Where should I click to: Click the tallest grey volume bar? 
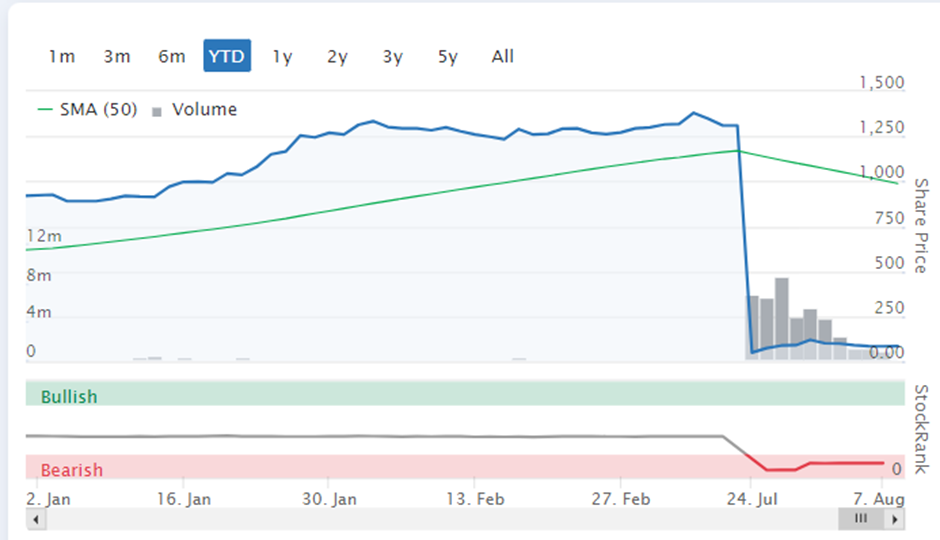coord(782,318)
